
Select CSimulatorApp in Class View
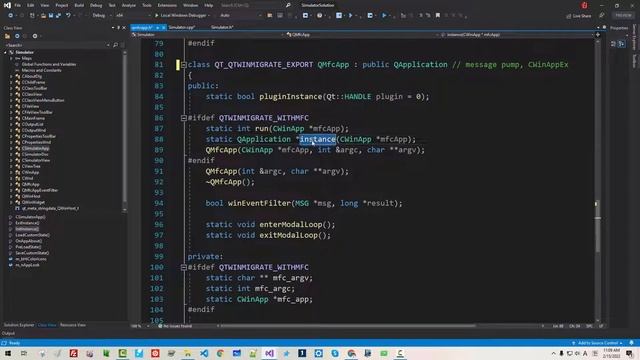pos(36,148)
